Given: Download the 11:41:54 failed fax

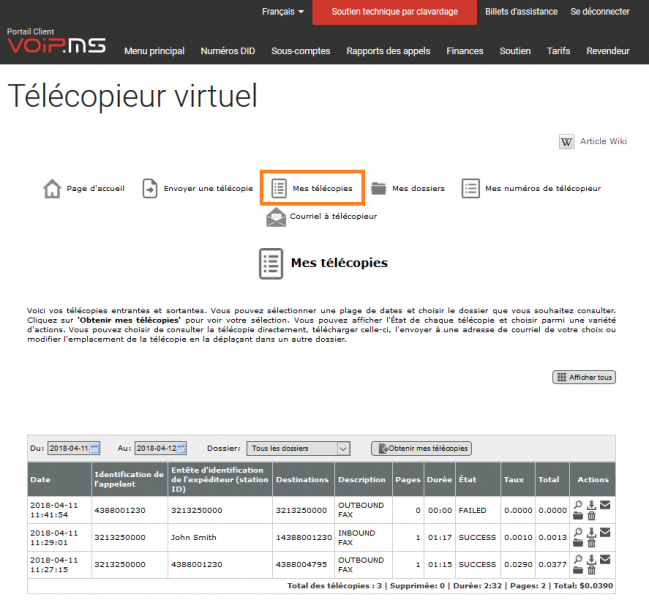Looking at the screenshot, I should click(x=591, y=505).
